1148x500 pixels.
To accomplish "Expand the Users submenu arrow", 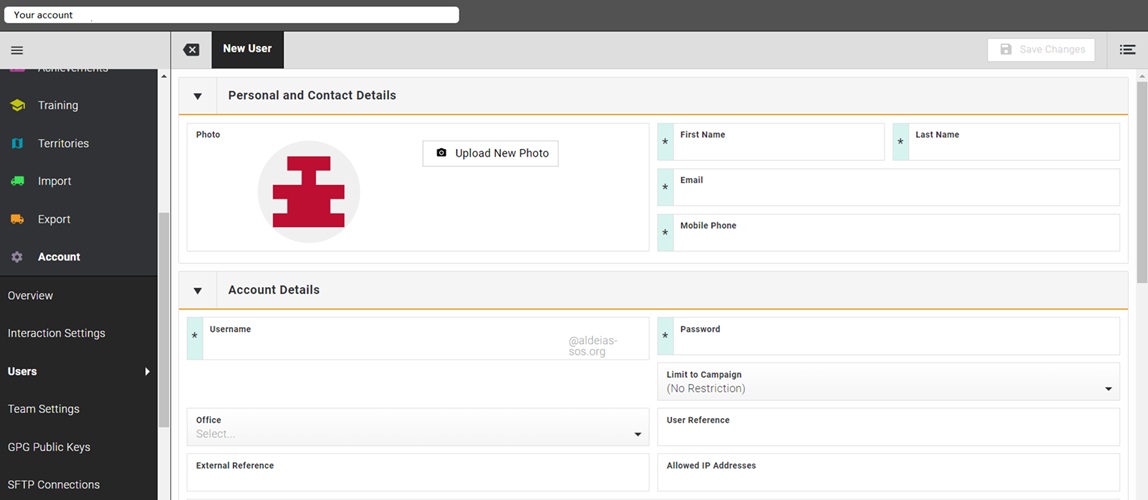I will (147, 372).
